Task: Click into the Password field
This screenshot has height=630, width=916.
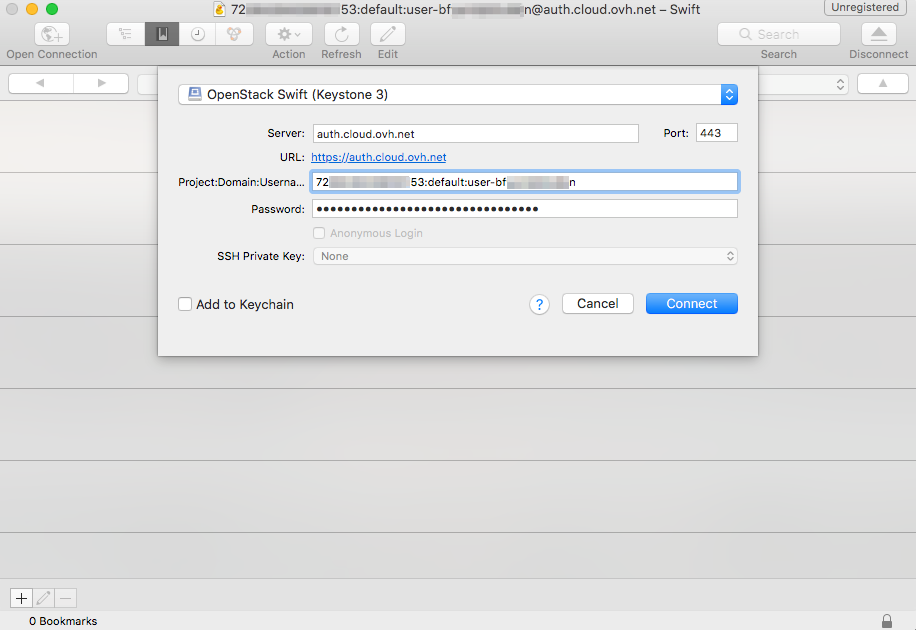Action: 524,209
